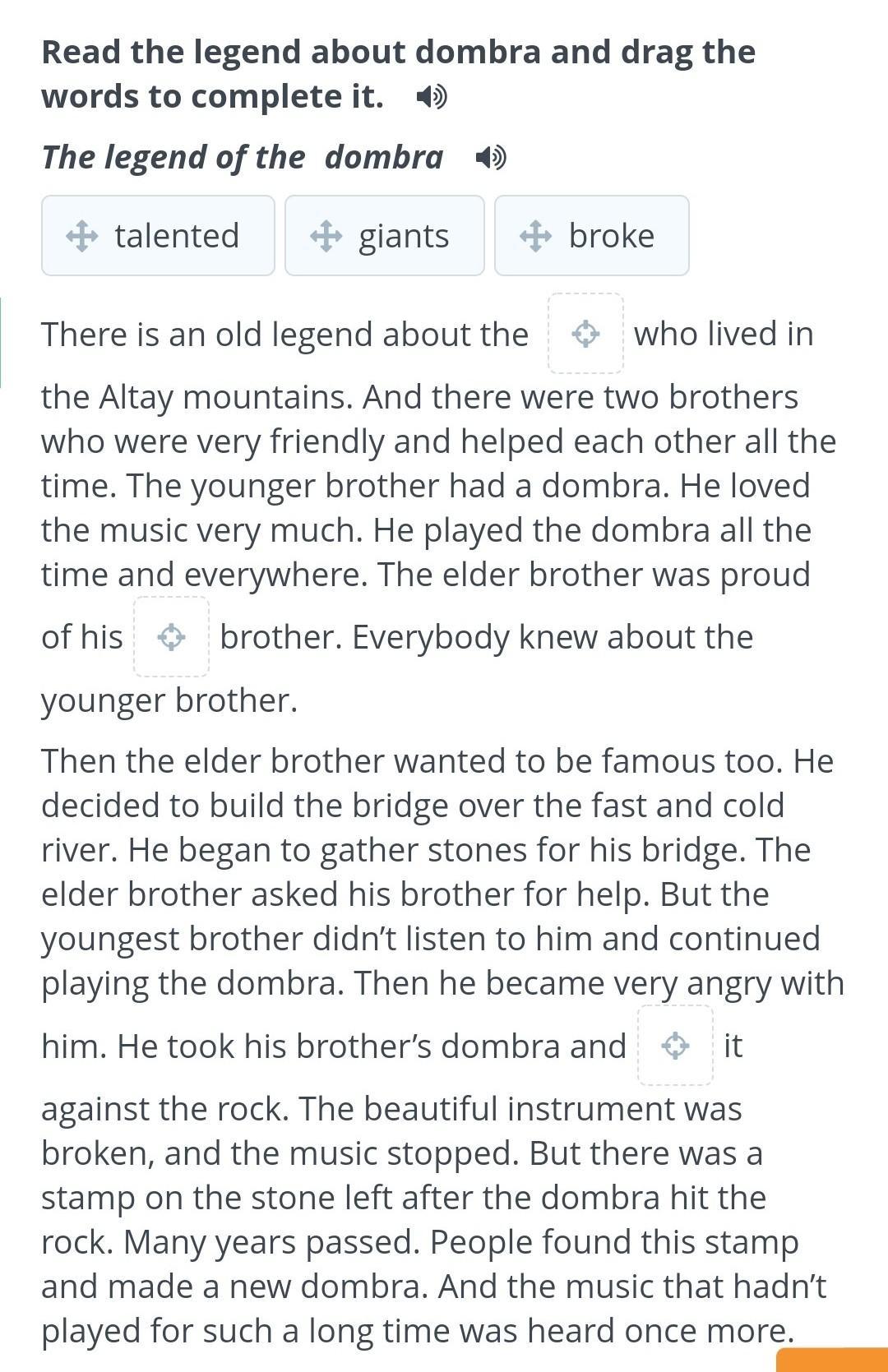Play audio for 'The legend of the dombra' title
This screenshot has height=1372, width=888.
491,157
